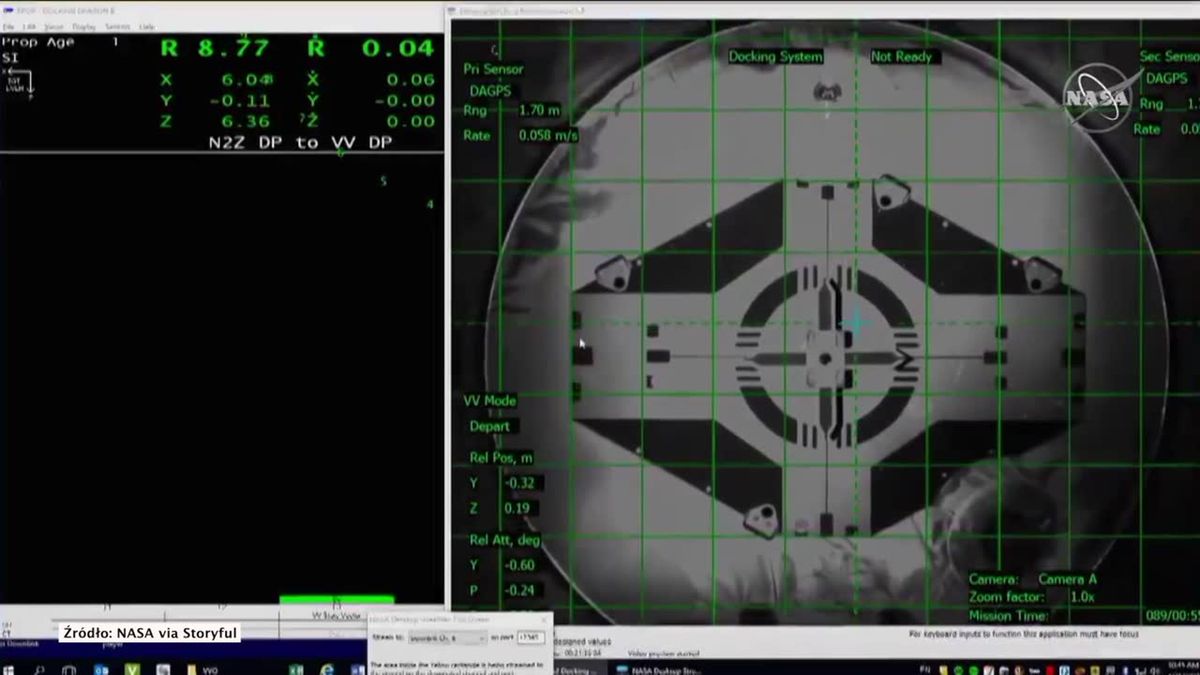Click the system clock in the taskbar
This screenshot has width=1200, height=675.
(x=1175, y=667)
